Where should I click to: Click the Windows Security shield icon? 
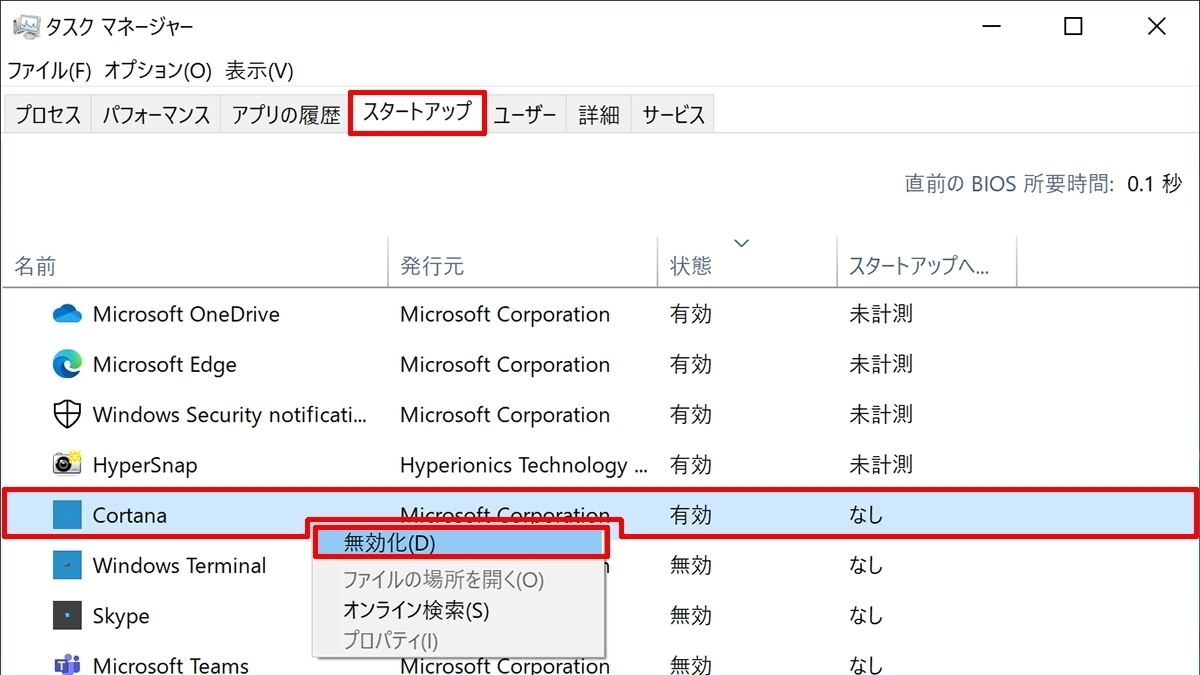coord(67,414)
